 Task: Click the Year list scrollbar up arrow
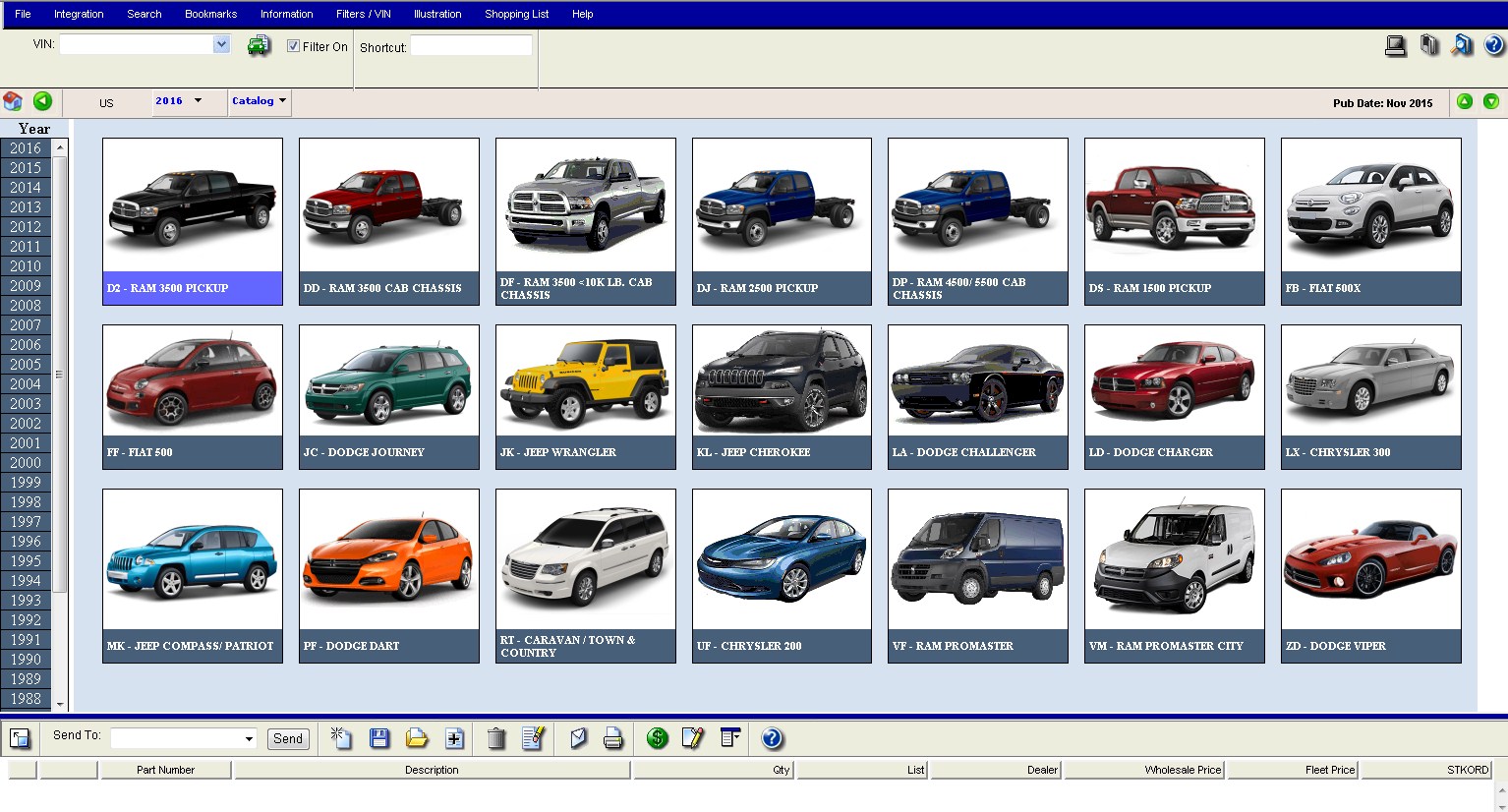point(60,146)
